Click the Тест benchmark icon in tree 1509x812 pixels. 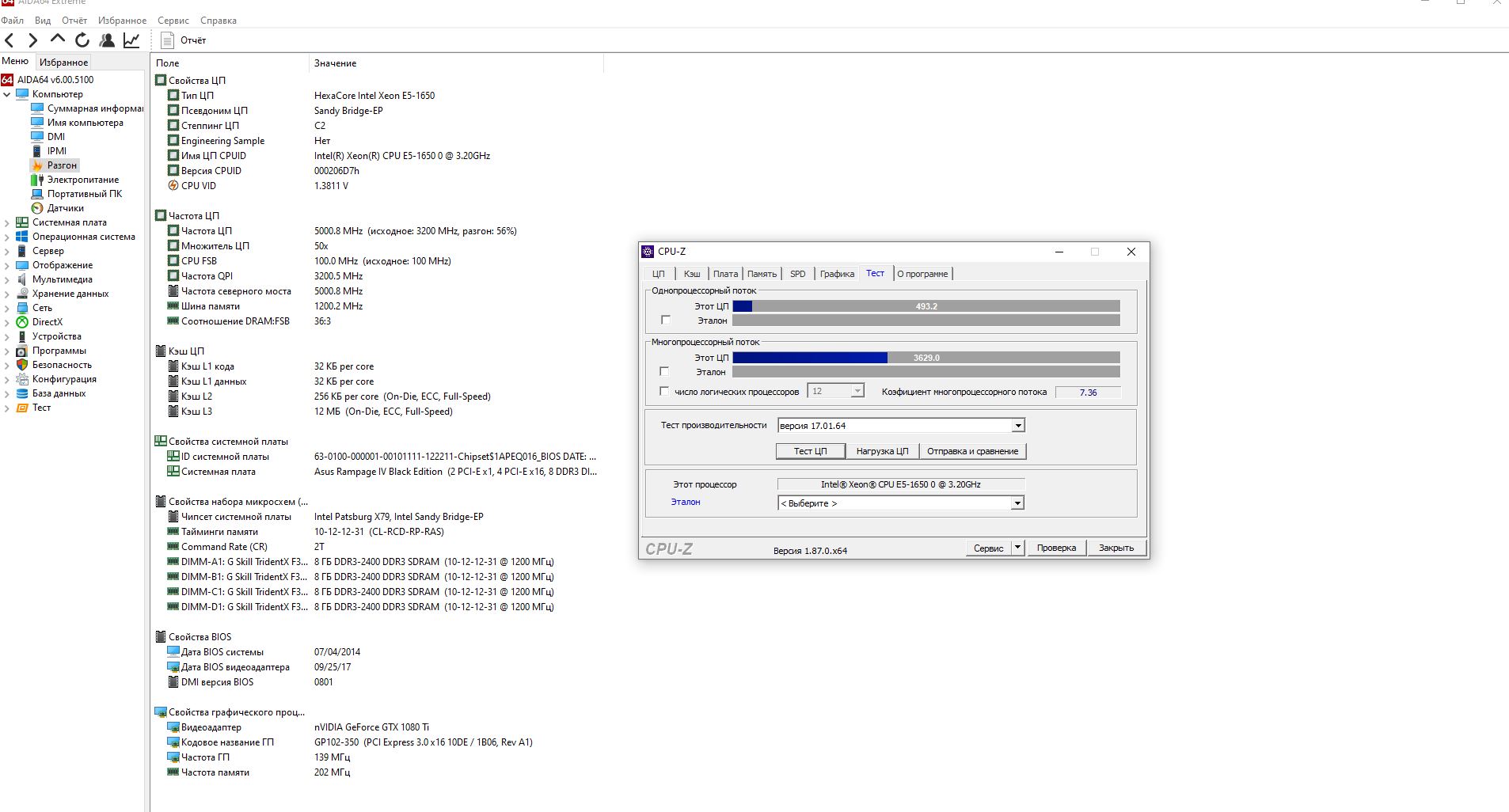(x=22, y=408)
